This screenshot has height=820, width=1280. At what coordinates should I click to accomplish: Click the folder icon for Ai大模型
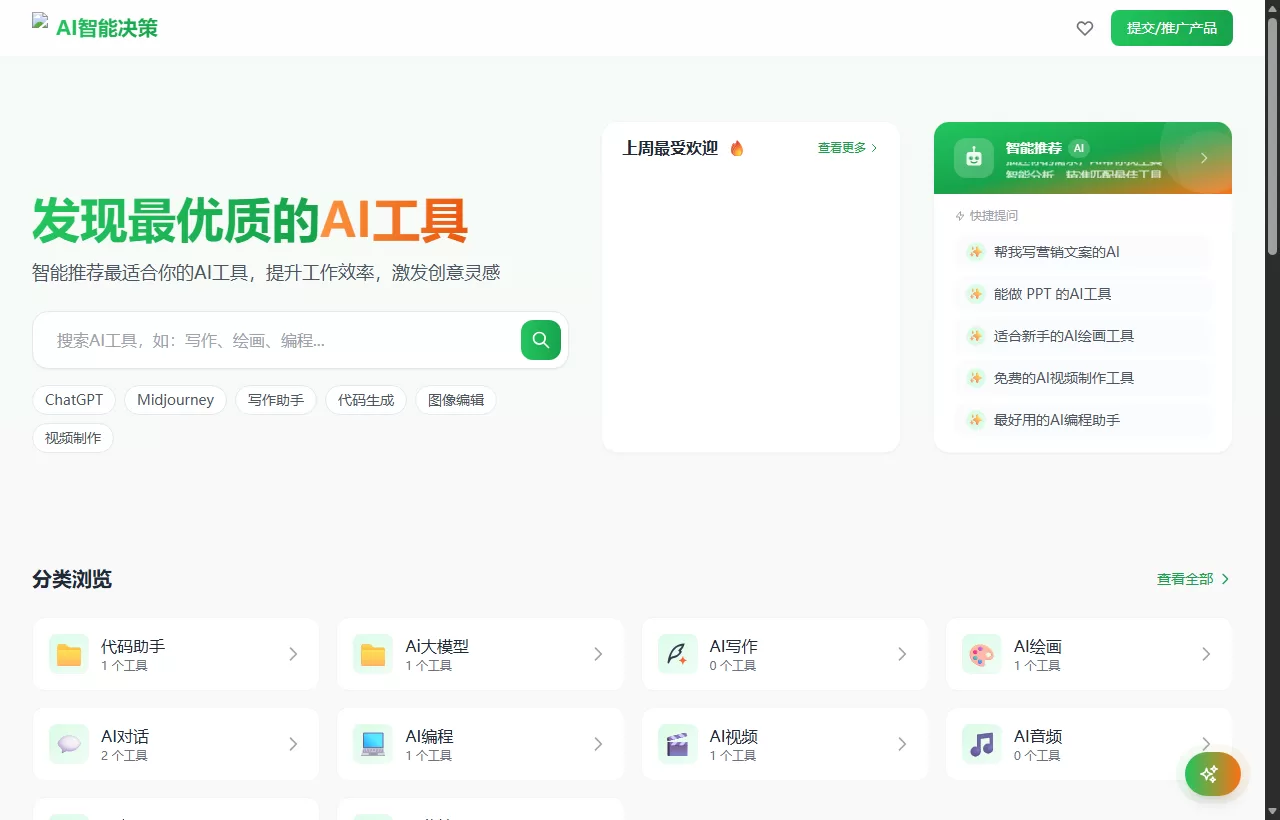coord(373,654)
